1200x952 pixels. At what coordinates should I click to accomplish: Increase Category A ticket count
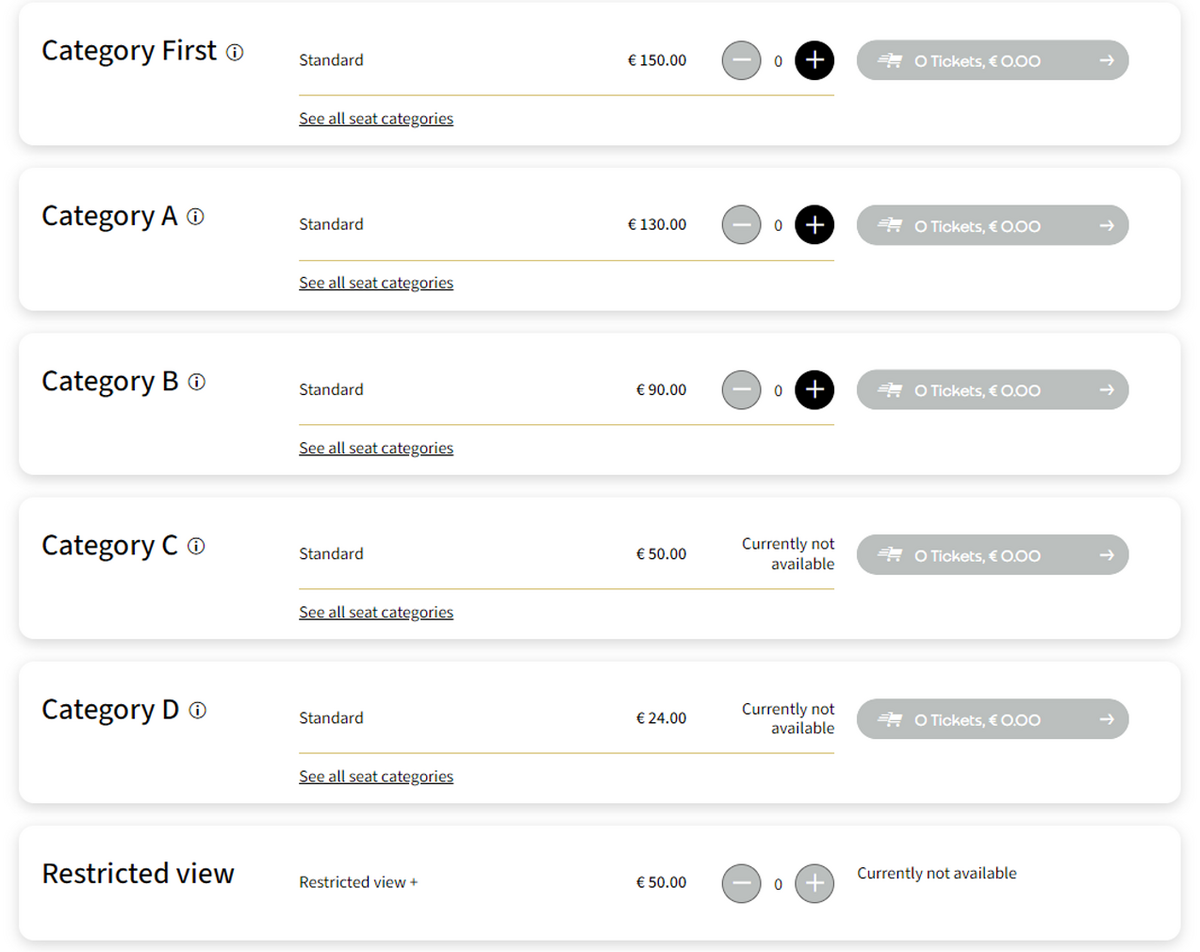(814, 225)
